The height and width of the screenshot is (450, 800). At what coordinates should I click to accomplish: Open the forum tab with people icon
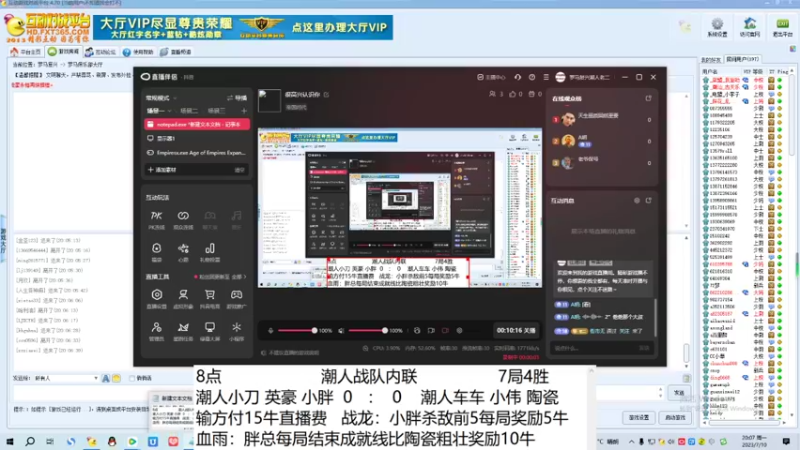point(101,52)
